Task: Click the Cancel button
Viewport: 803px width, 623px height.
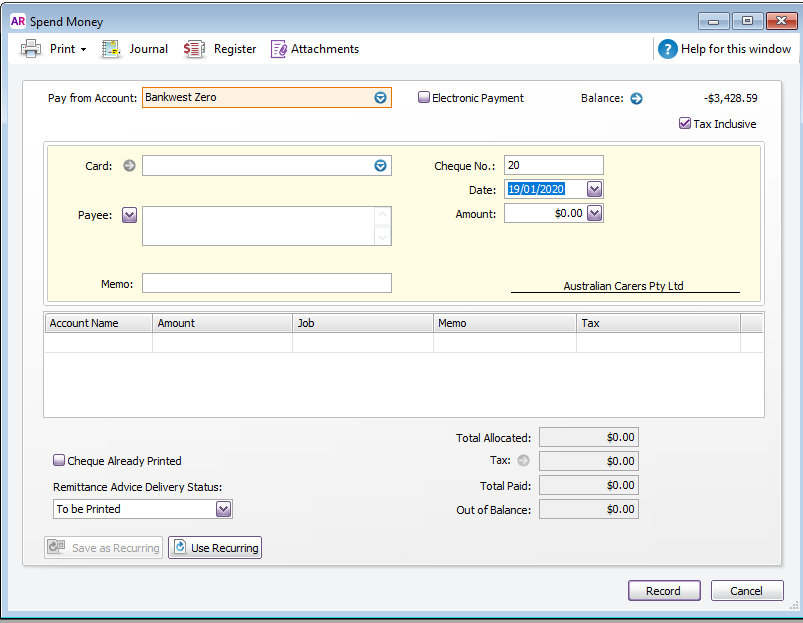Action: click(x=746, y=591)
